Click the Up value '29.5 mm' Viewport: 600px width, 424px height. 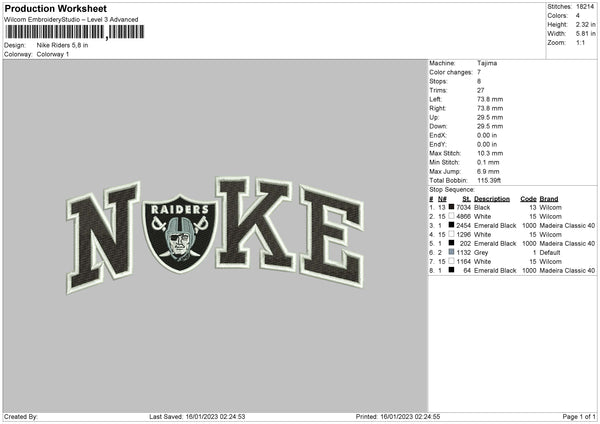point(490,117)
